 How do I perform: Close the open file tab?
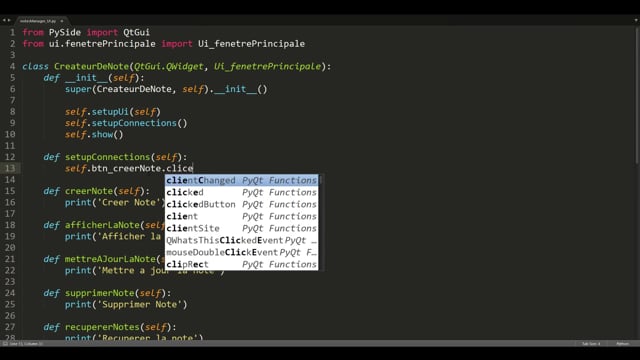[x=62, y=21]
